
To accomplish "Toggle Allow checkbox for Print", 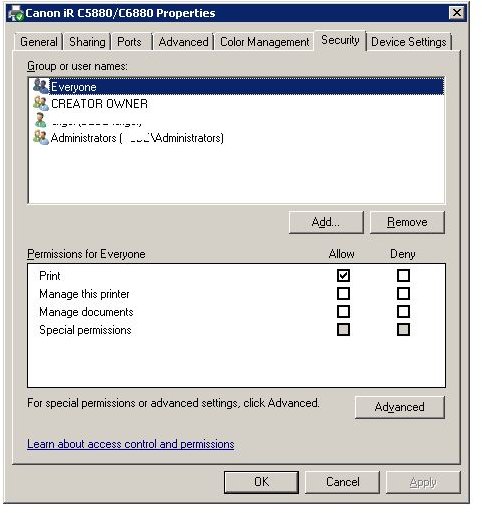I will point(343,276).
